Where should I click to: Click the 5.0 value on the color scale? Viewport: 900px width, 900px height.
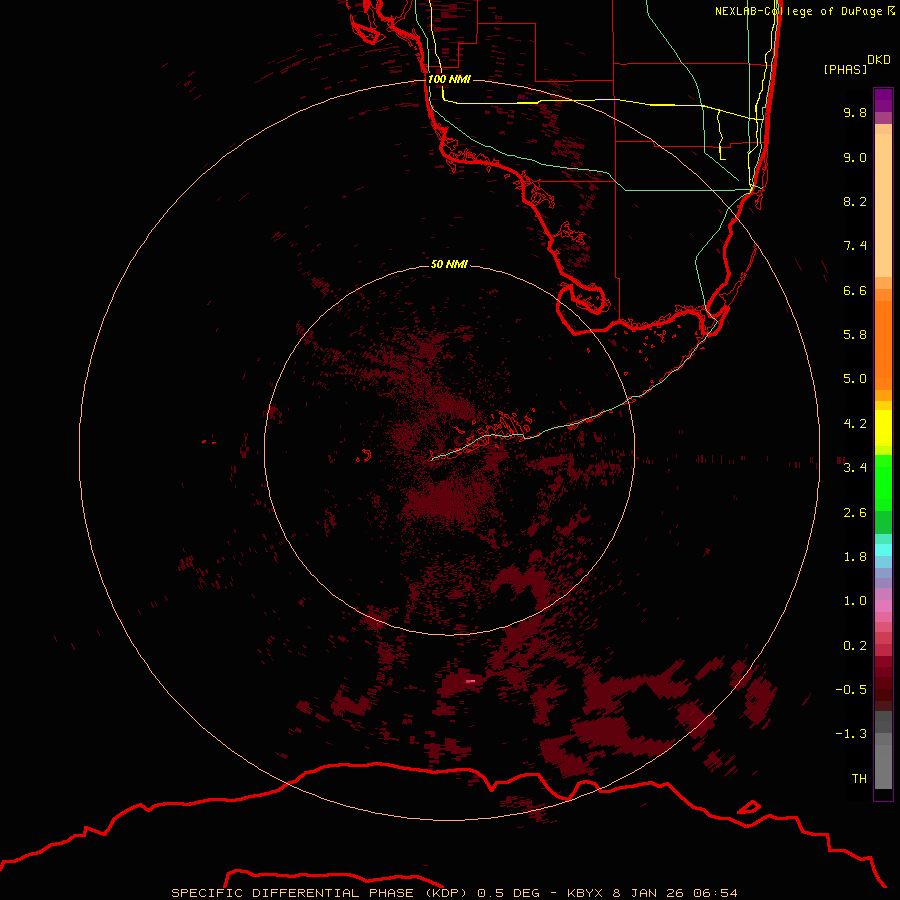click(855, 379)
